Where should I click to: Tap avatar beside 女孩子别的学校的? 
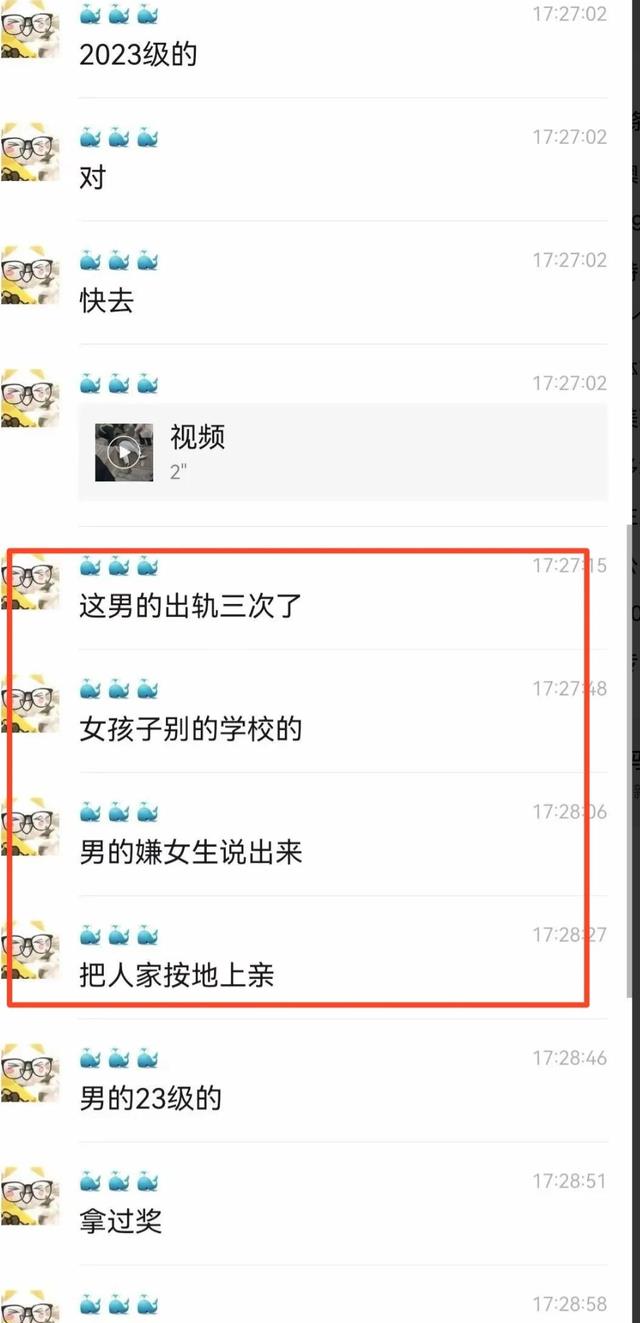click(x=27, y=704)
